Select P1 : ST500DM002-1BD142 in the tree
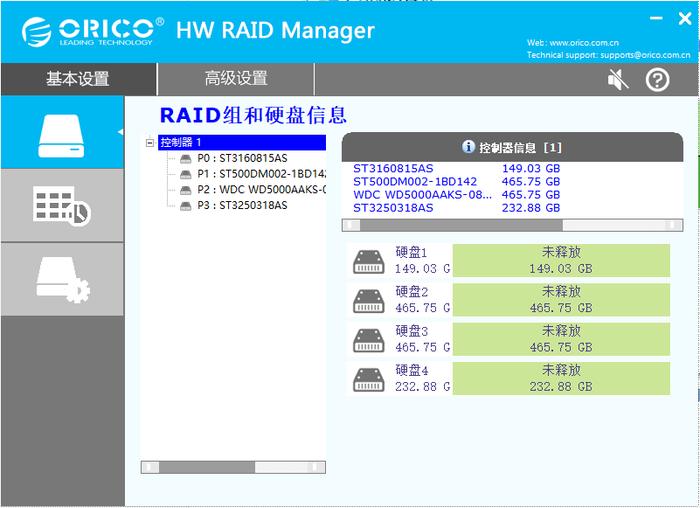The width and height of the screenshot is (700, 508). point(262,174)
